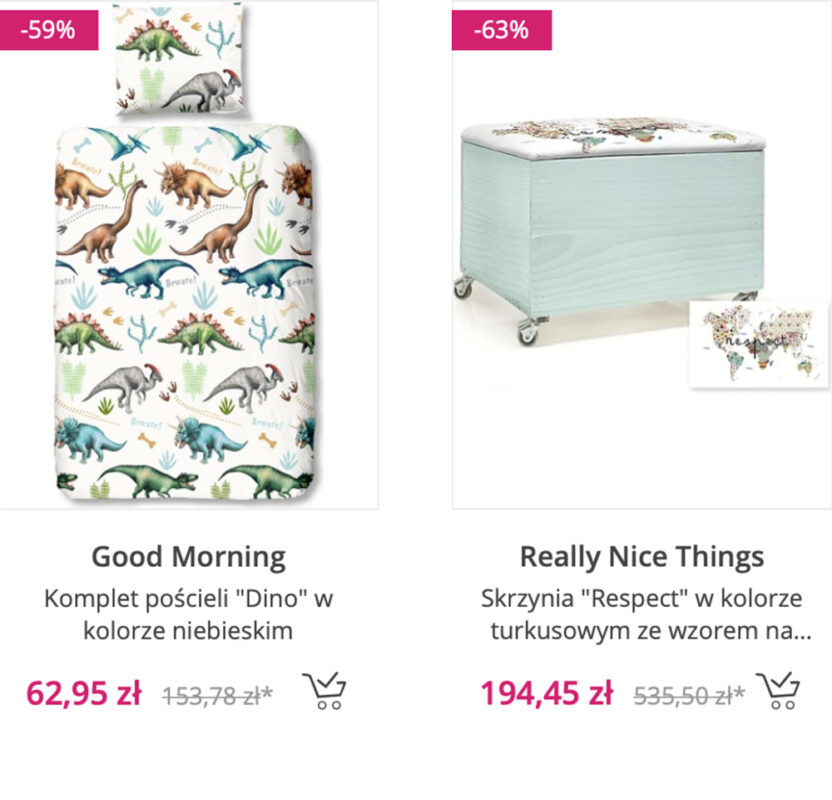The height and width of the screenshot is (800, 832).
Task: Click the crossed-out 153,78 zł price
Action: coord(212,694)
